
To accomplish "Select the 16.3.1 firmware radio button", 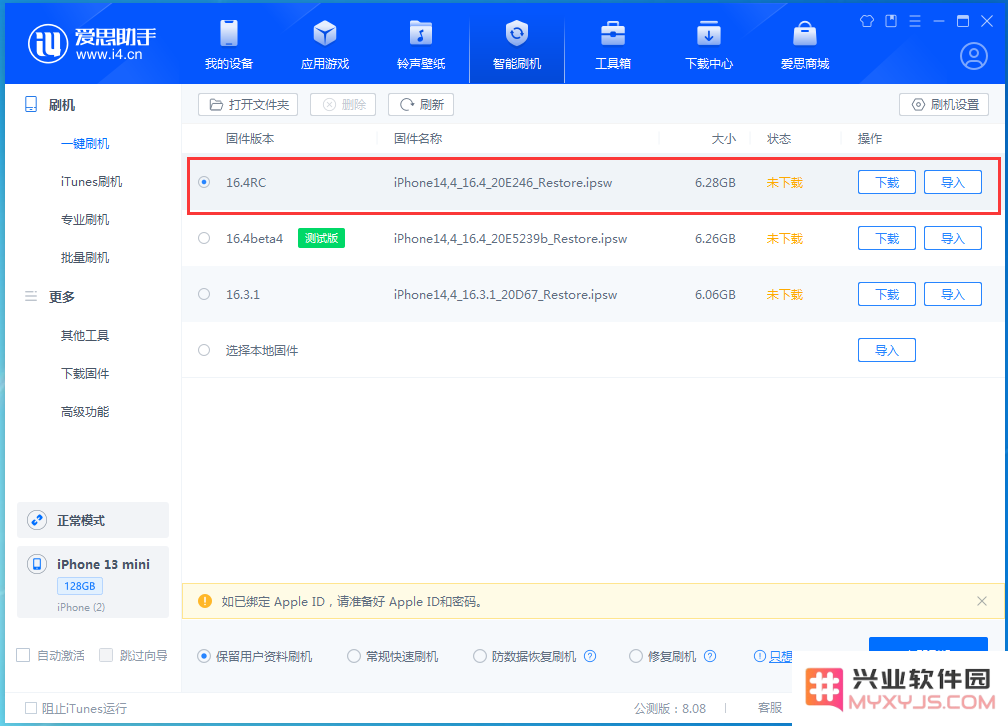I will [204, 294].
